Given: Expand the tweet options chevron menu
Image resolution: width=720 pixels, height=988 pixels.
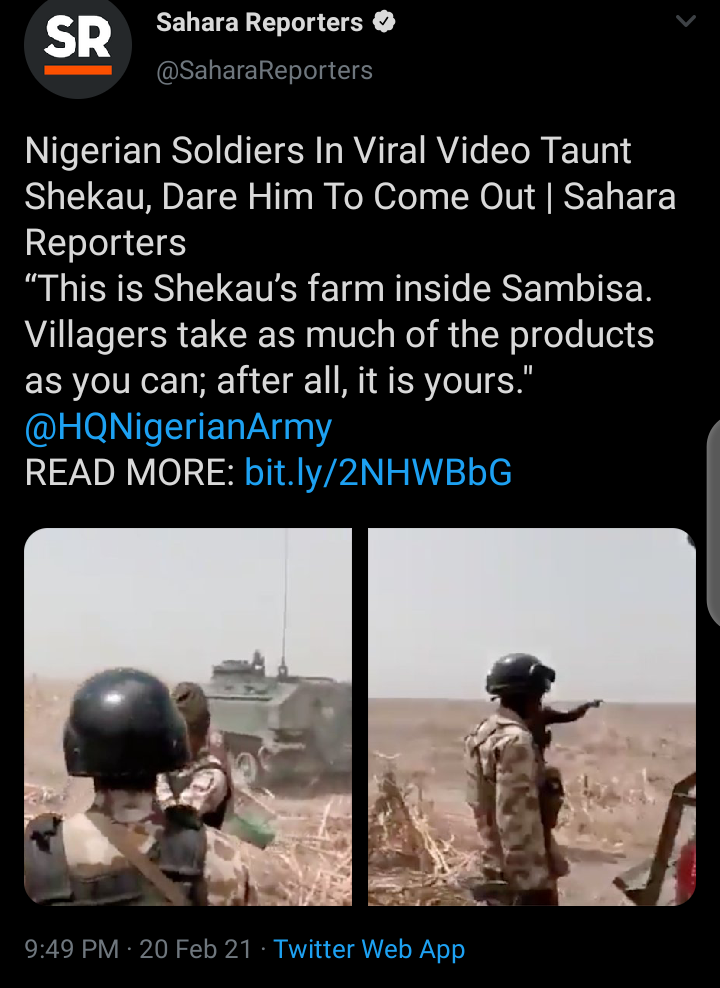Looking at the screenshot, I should tap(685, 21).
